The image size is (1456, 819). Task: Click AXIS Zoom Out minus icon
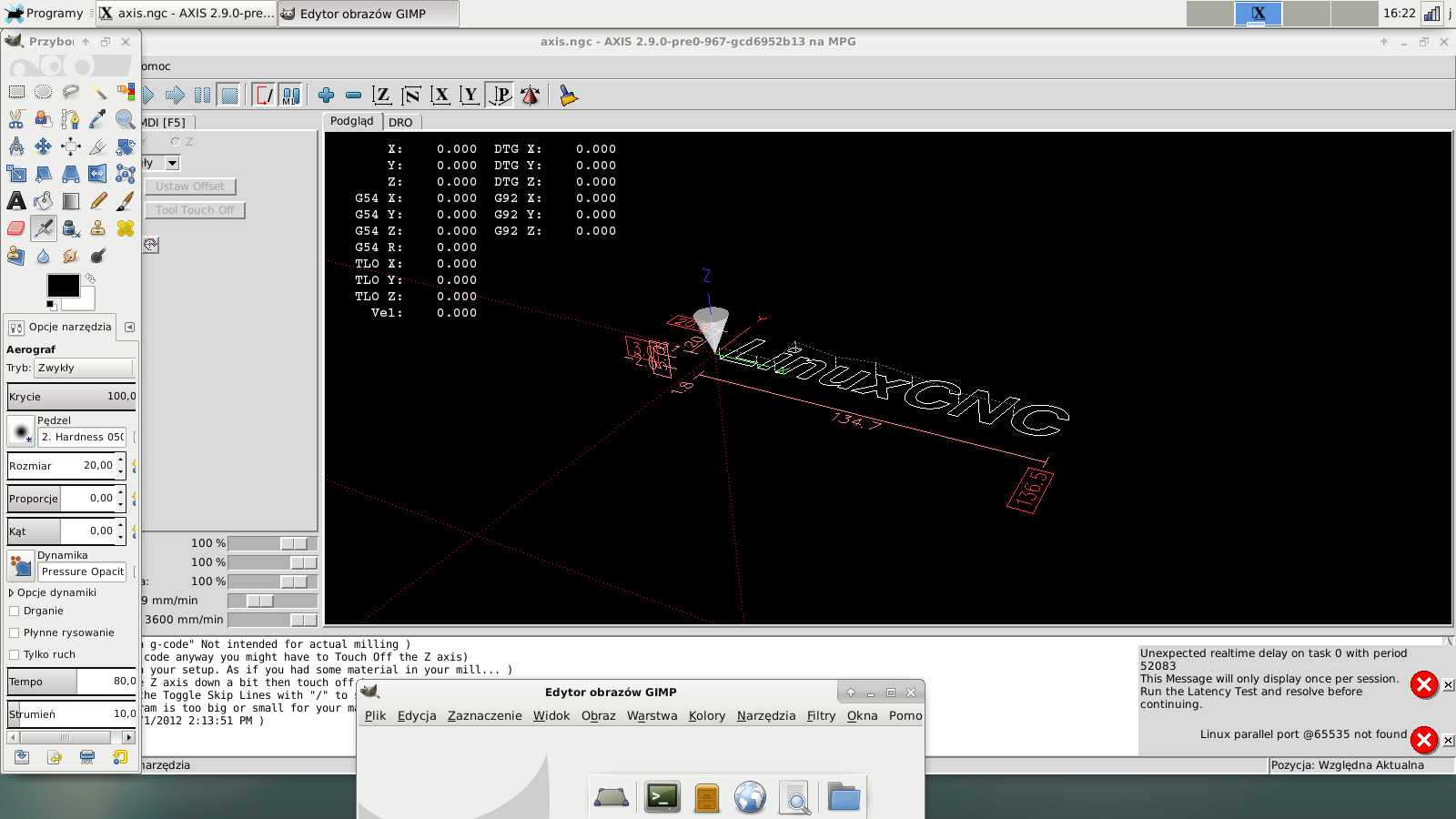coord(354,95)
